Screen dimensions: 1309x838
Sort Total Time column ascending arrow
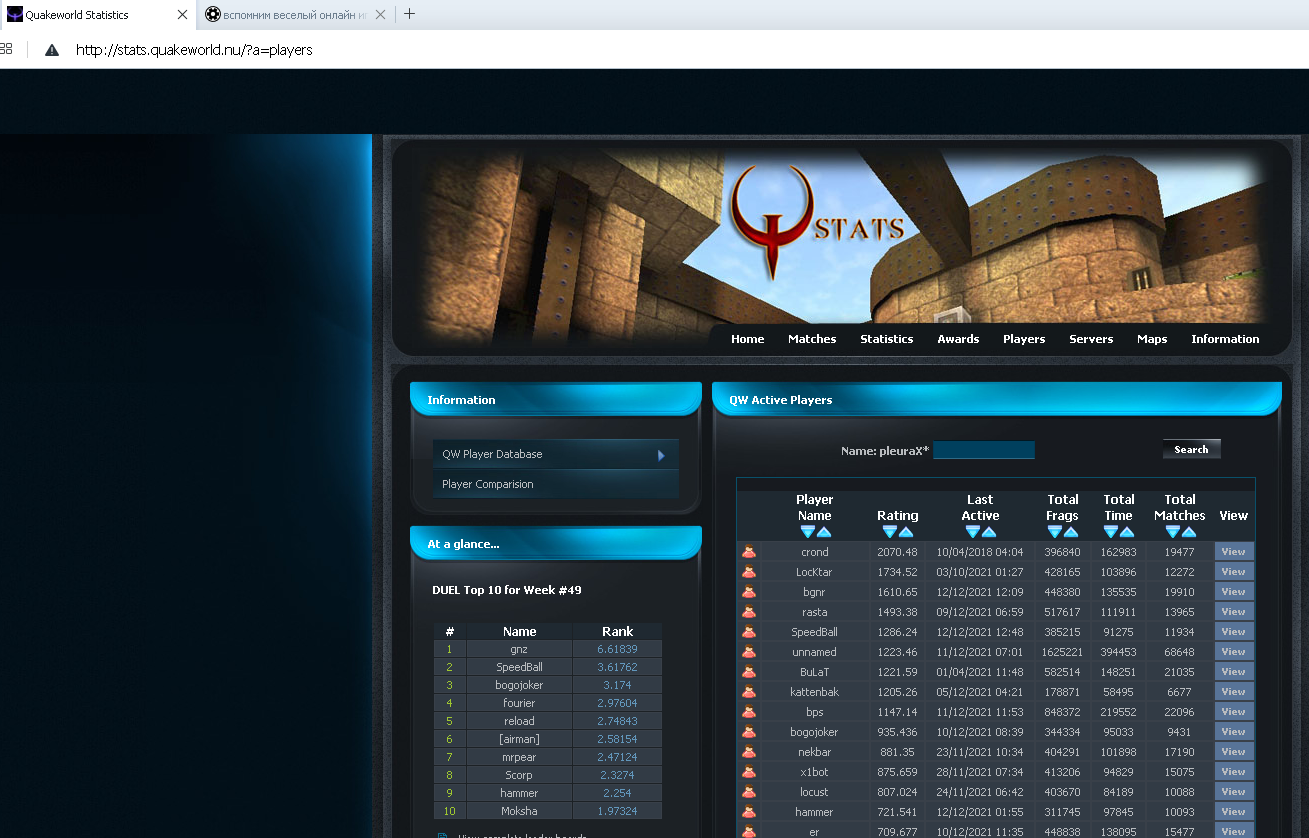(x=1128, y=532)
